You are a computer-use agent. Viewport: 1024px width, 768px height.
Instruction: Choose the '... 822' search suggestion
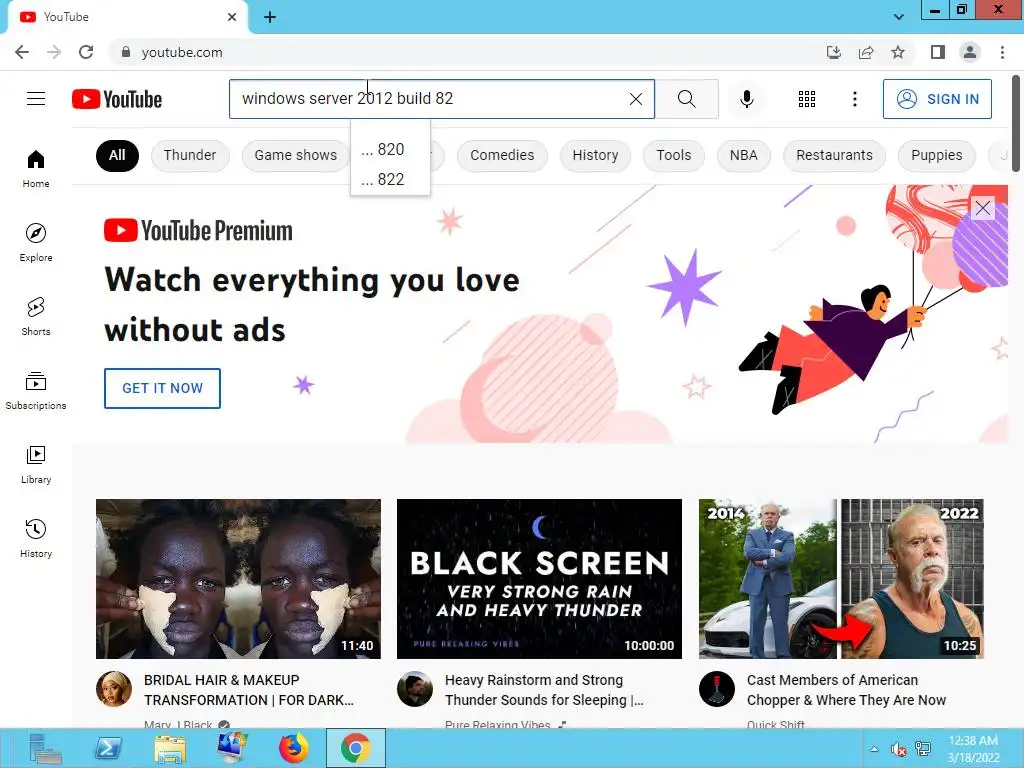(390, 180)
